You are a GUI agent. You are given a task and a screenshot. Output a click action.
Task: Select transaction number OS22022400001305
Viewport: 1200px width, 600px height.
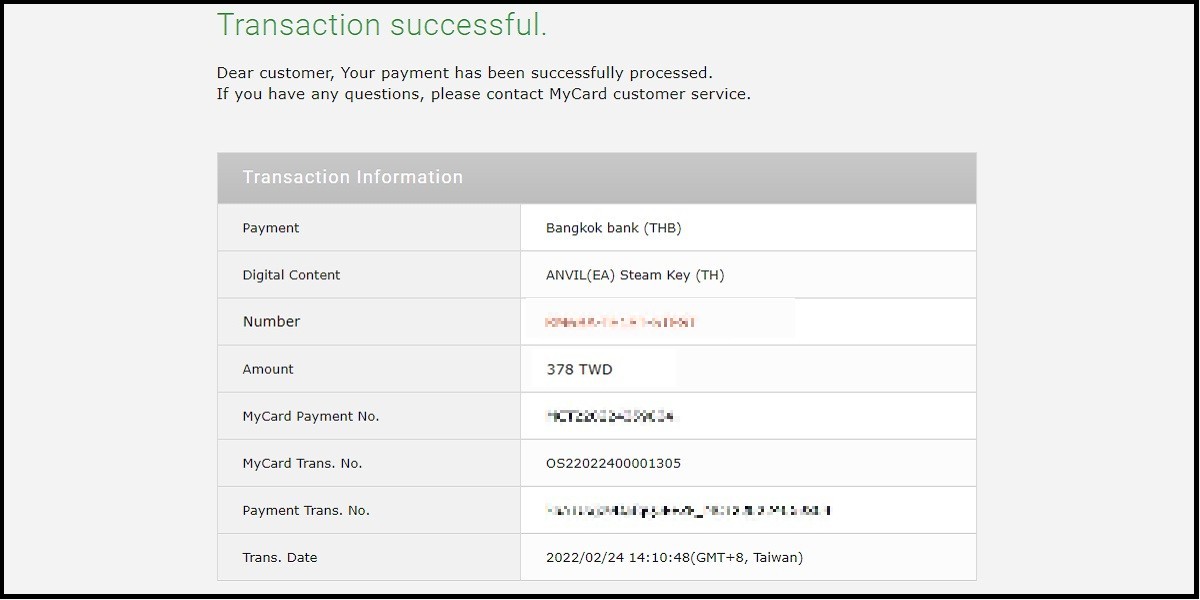point(613,463)
